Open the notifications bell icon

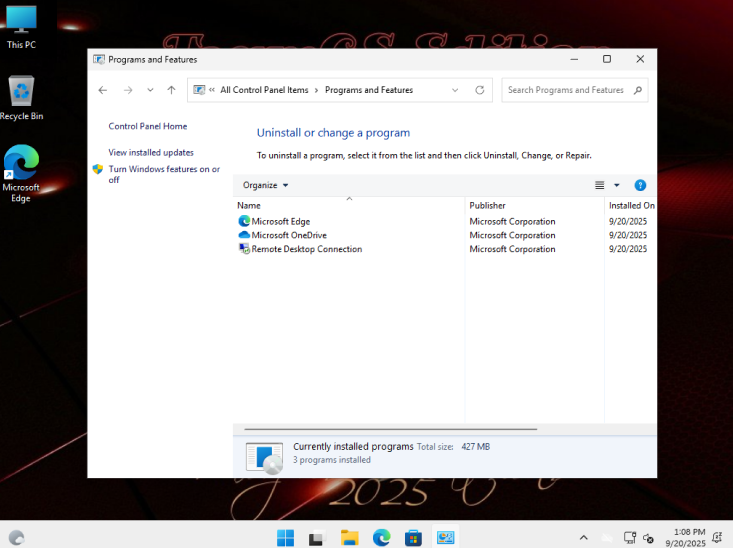click(717, 537)
